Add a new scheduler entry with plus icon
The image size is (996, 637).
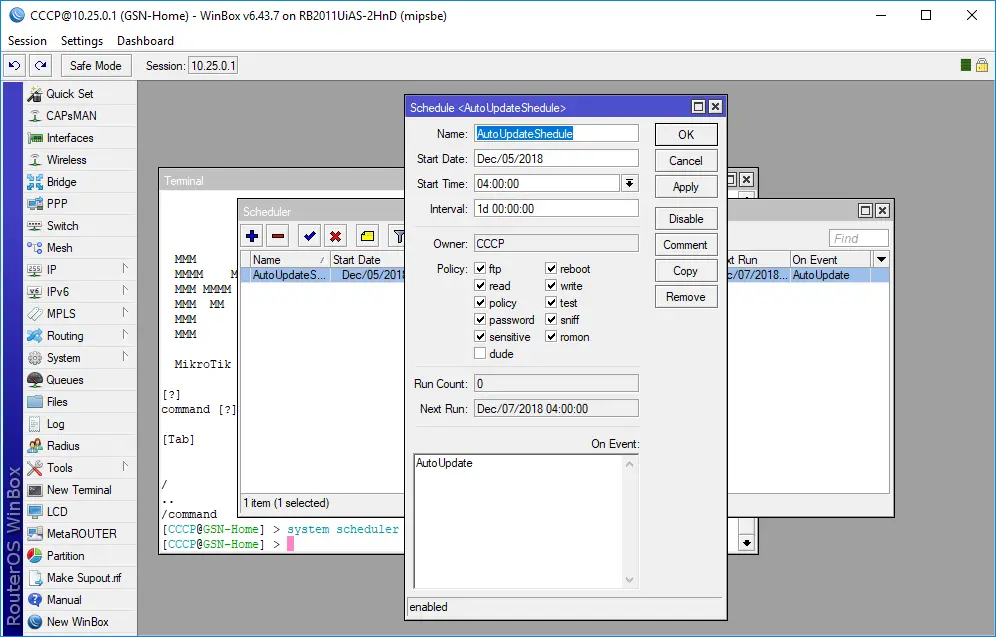[252, 236]
